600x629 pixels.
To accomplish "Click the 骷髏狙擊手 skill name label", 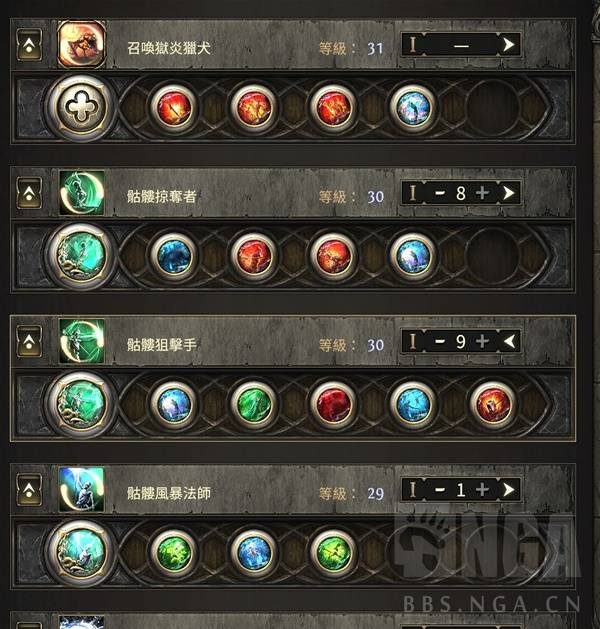I will [162, 345].
